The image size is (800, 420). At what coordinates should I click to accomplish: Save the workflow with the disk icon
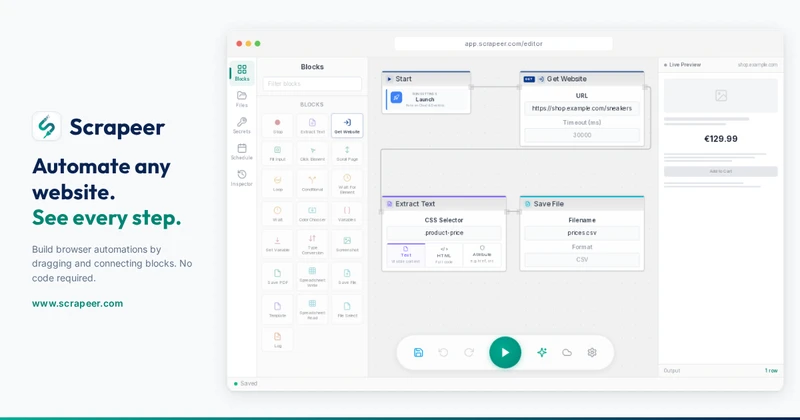pos(418,353)
